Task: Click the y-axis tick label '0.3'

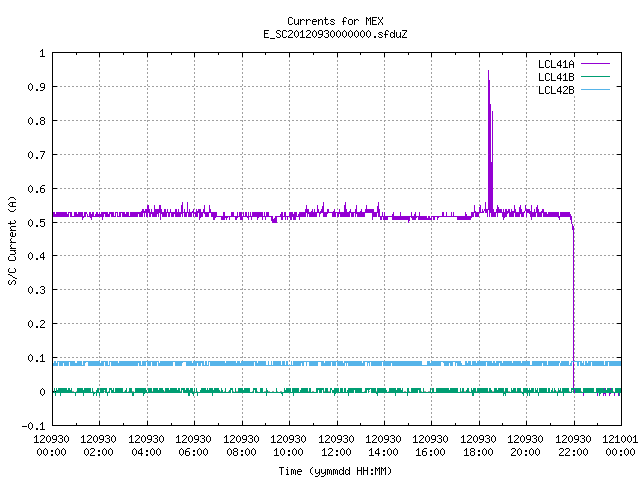Action: click(36, 290)
